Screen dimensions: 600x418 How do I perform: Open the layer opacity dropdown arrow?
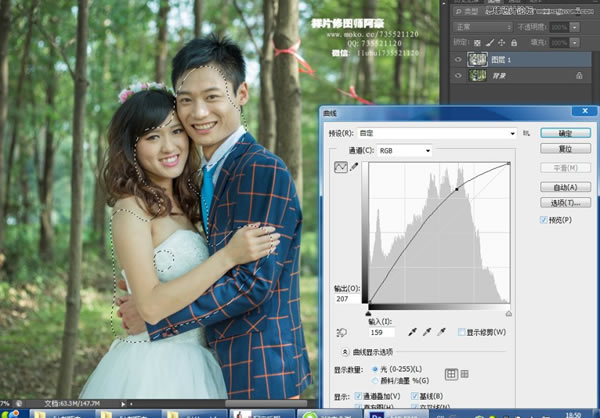coord(574,27)
